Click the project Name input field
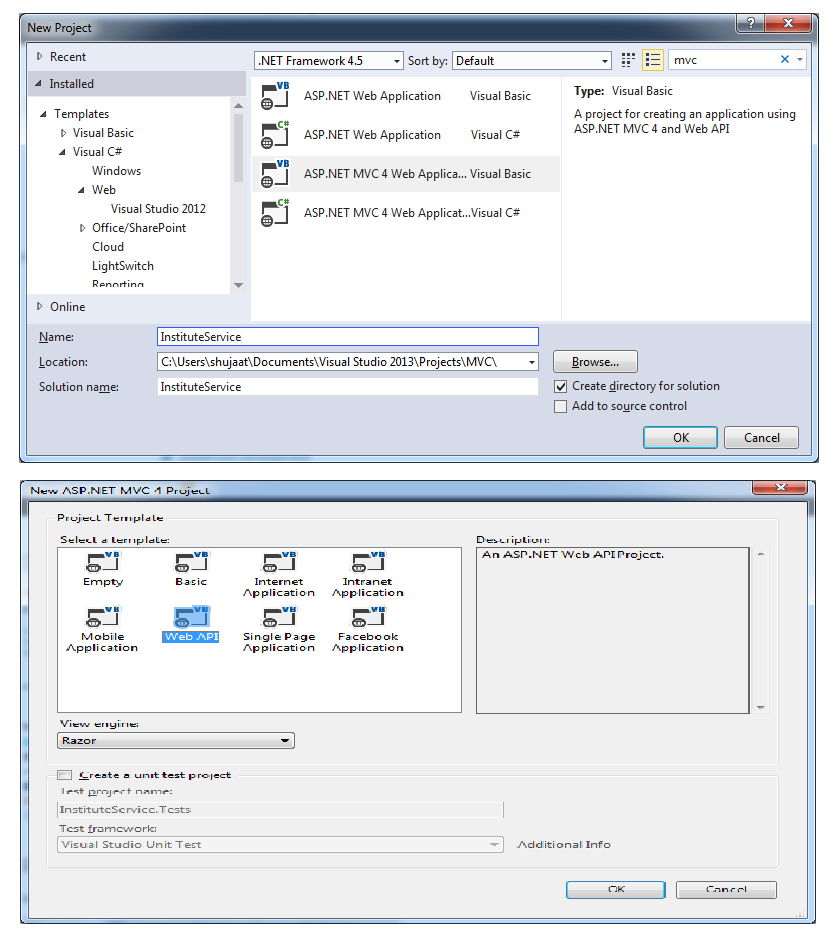 [348, 337]
